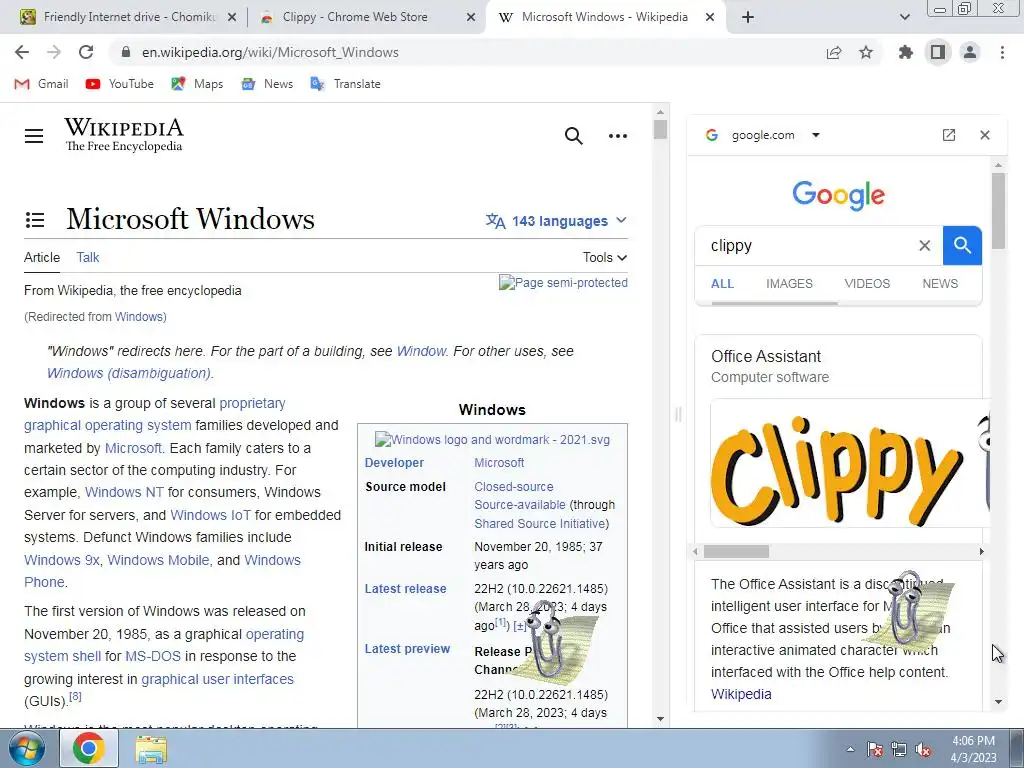Open the Closed-source infobox link

pyautogui.click(x=513, y=487)
